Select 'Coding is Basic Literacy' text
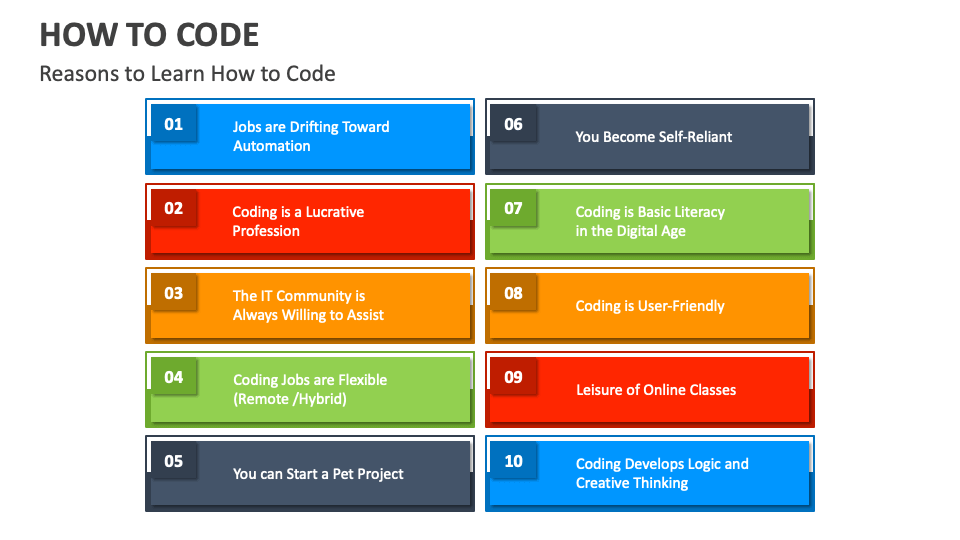 click(650, 212)
